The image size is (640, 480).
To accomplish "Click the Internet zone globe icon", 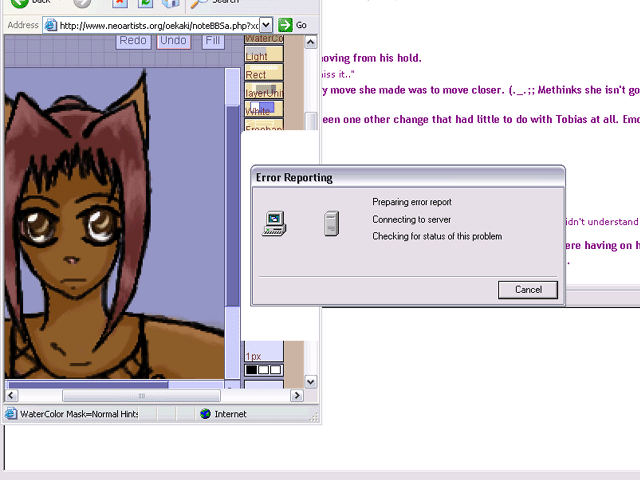I will pos(205,414).
